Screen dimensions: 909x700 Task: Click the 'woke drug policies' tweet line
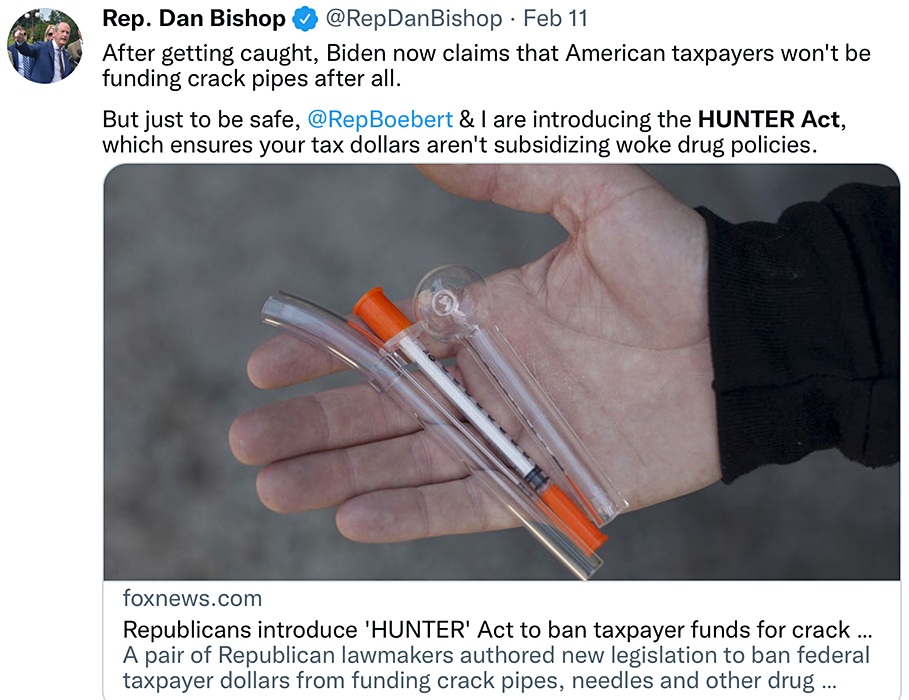[x=460, y=144]
